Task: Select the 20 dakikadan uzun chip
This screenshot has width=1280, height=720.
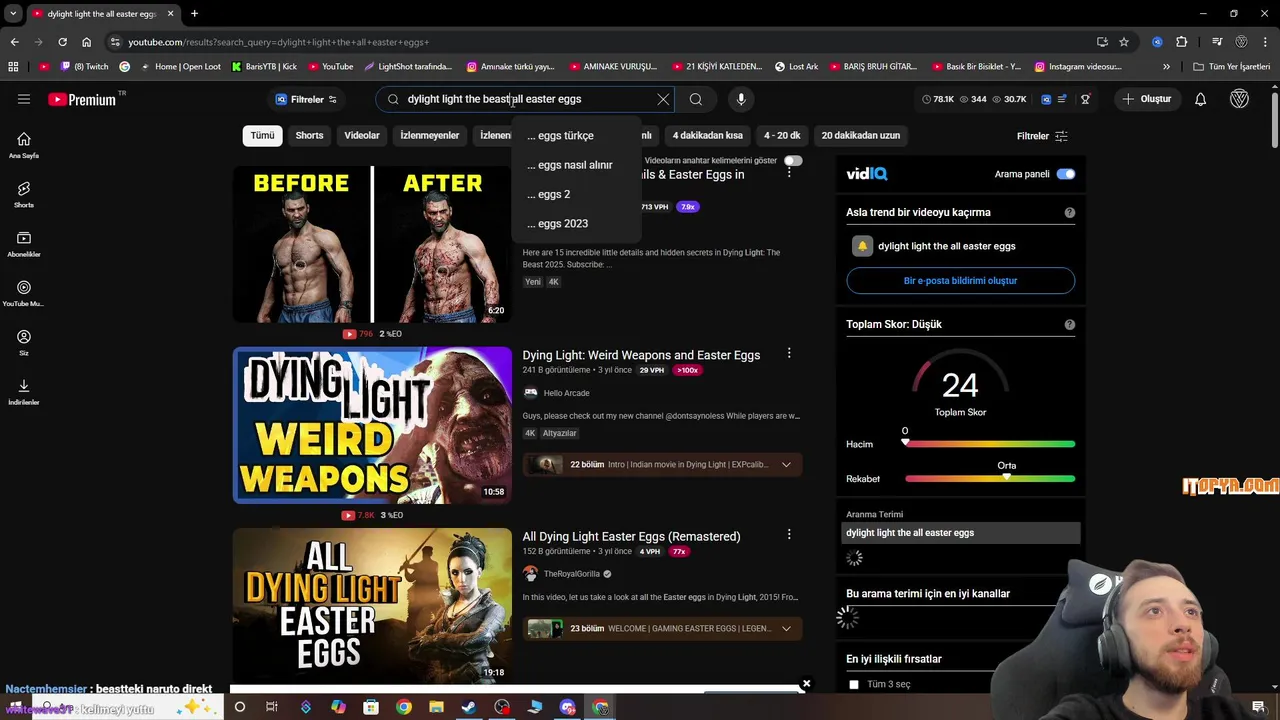Action: (860, 135)
